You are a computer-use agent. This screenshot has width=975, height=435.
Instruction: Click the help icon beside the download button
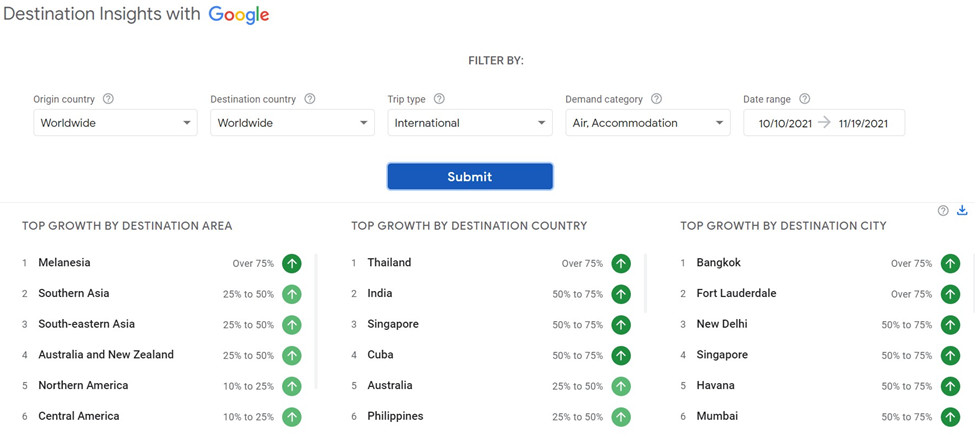point(943,211)
